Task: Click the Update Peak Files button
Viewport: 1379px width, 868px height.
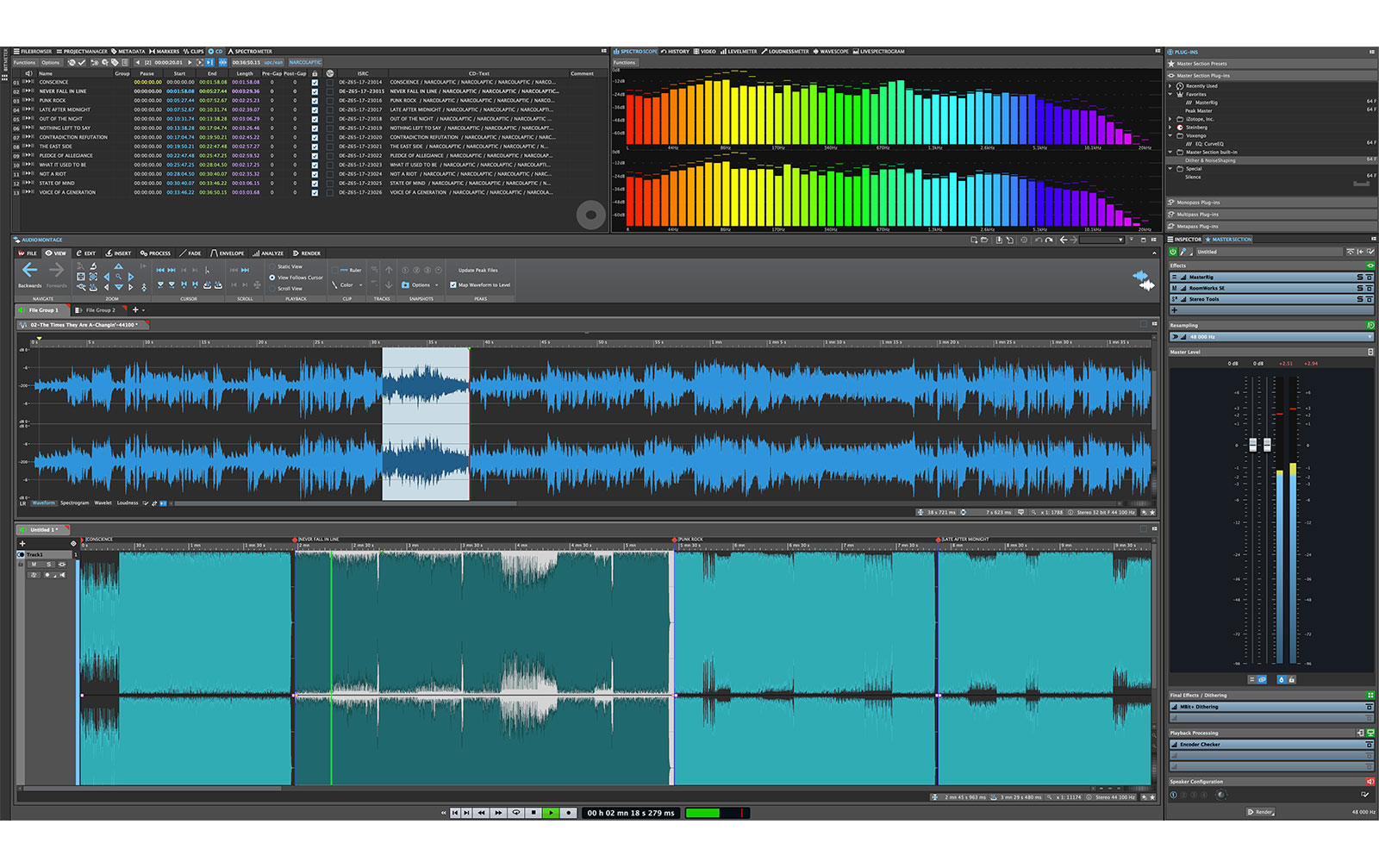Action: [x=477, y=270]
